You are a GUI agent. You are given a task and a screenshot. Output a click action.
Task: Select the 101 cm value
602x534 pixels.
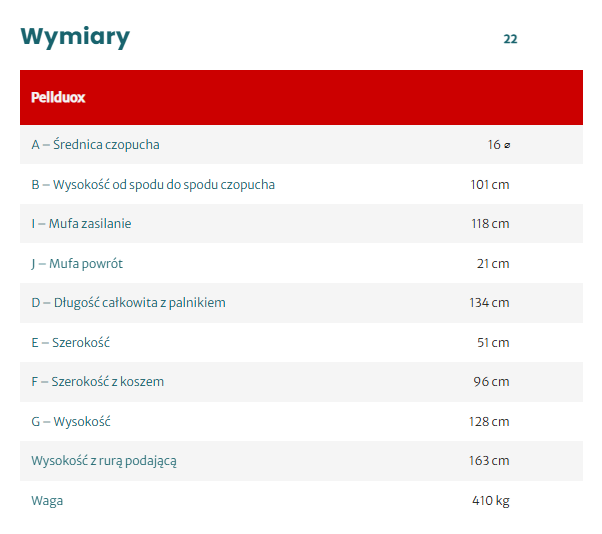tap(489, 184)
